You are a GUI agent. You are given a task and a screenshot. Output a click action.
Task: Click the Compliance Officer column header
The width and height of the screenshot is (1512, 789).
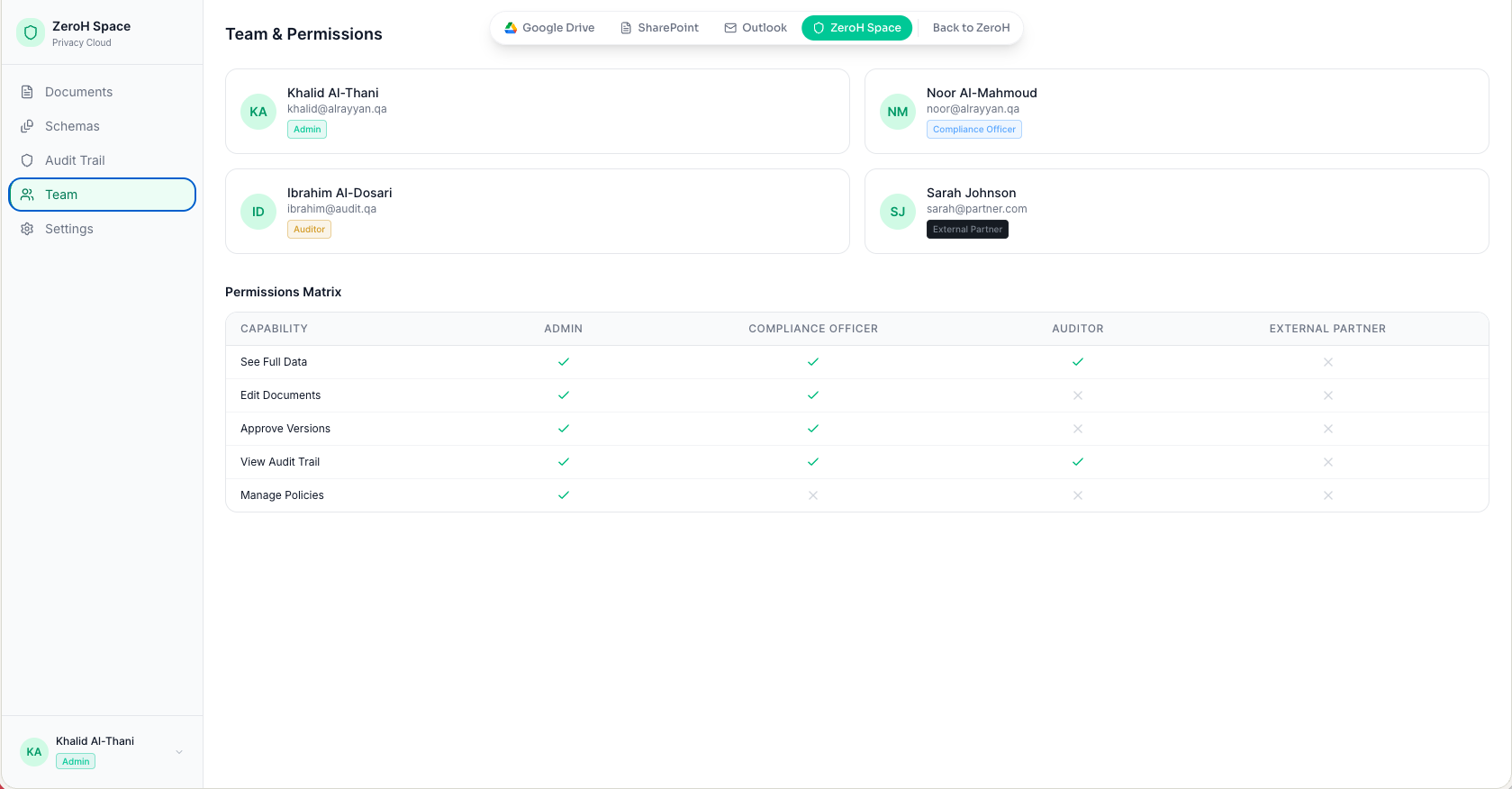[x=813, y=329]
